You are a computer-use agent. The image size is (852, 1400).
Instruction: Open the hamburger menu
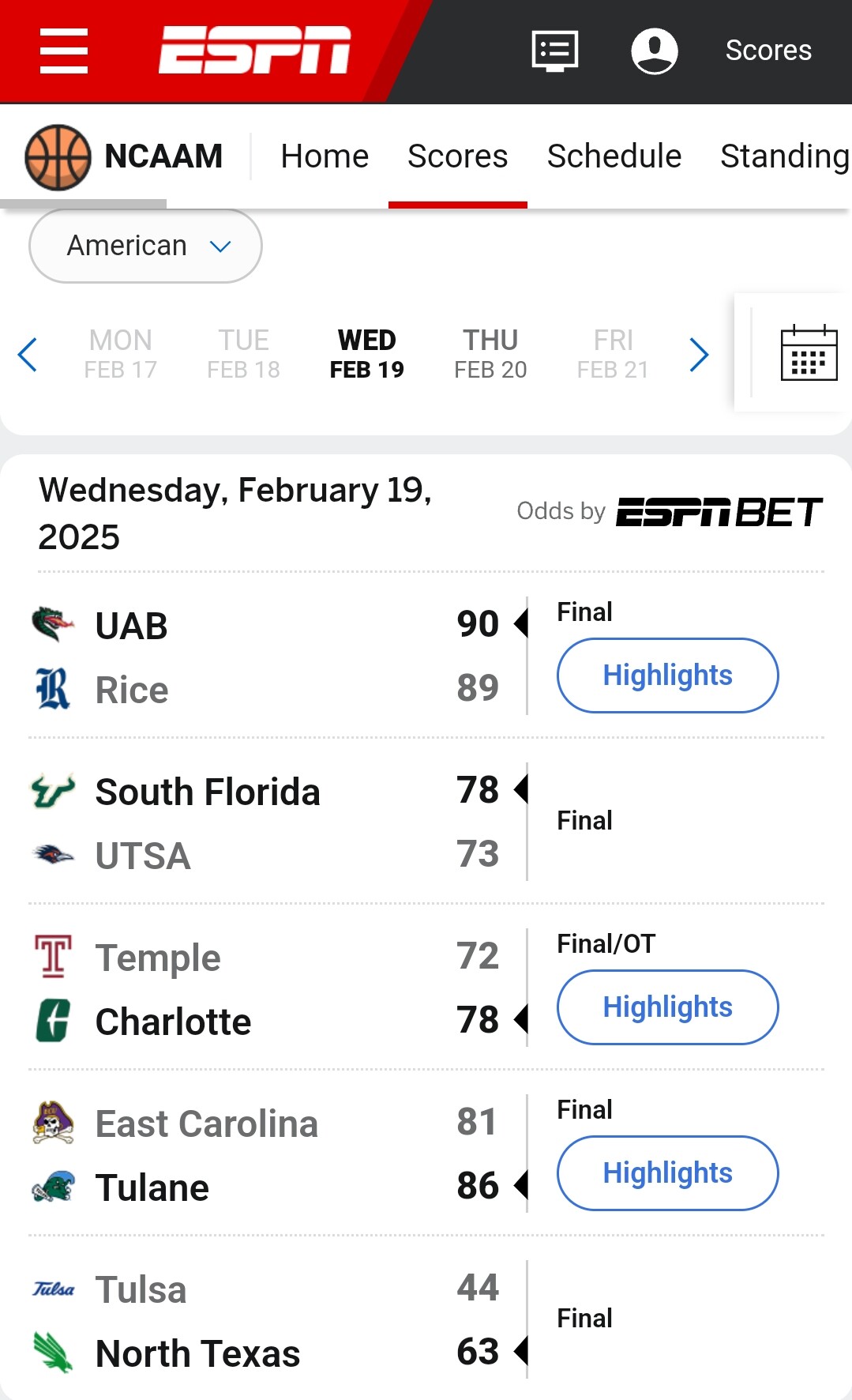point(63,51)
